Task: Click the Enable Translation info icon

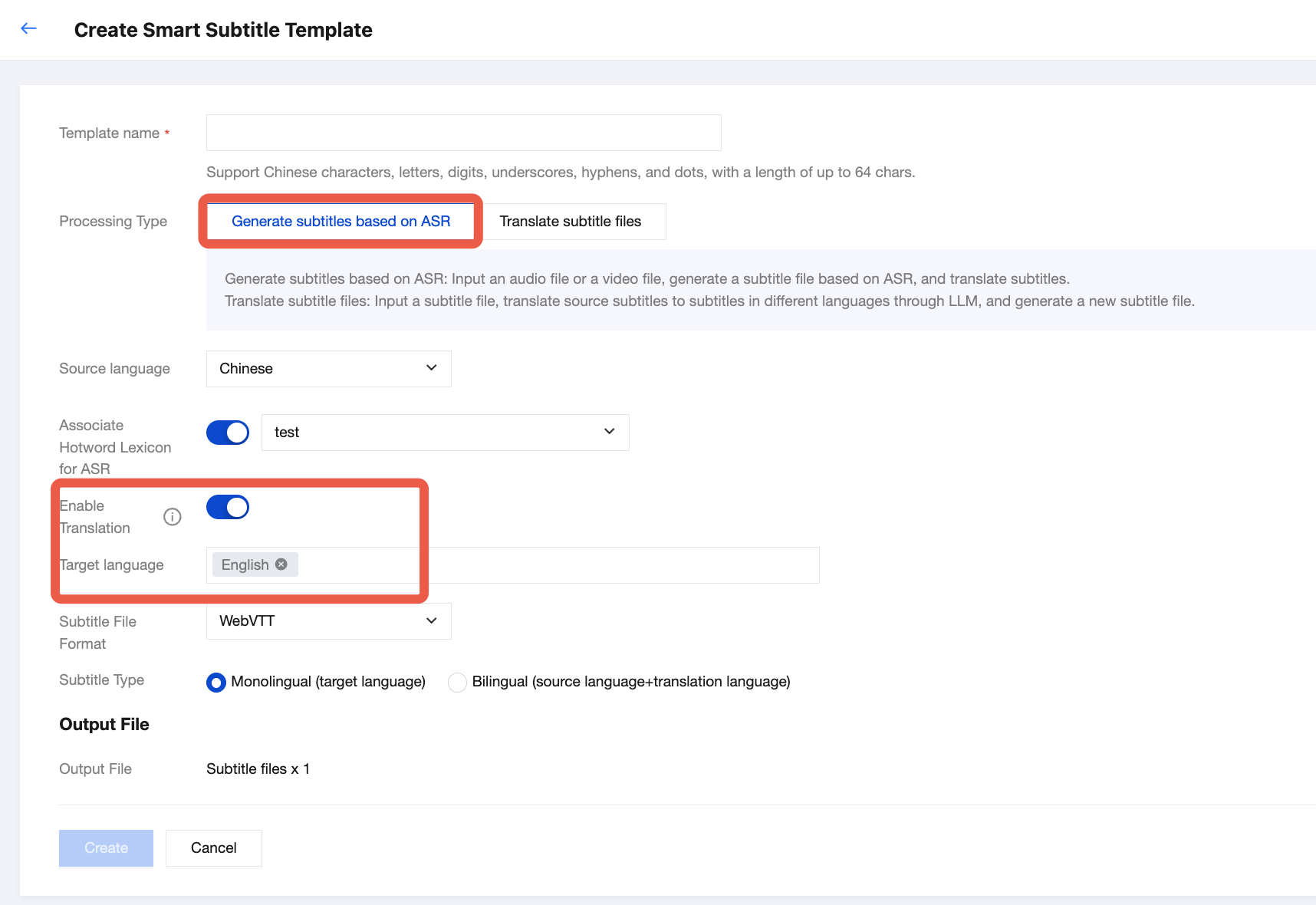Action: point(173,517)
